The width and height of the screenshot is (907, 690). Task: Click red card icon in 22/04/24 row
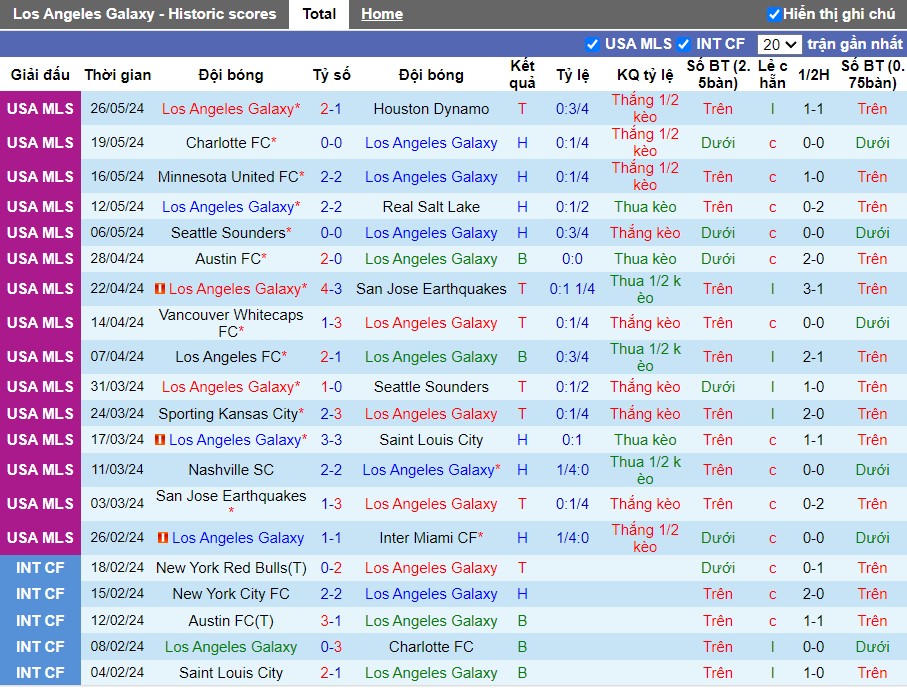pos(160,288)
